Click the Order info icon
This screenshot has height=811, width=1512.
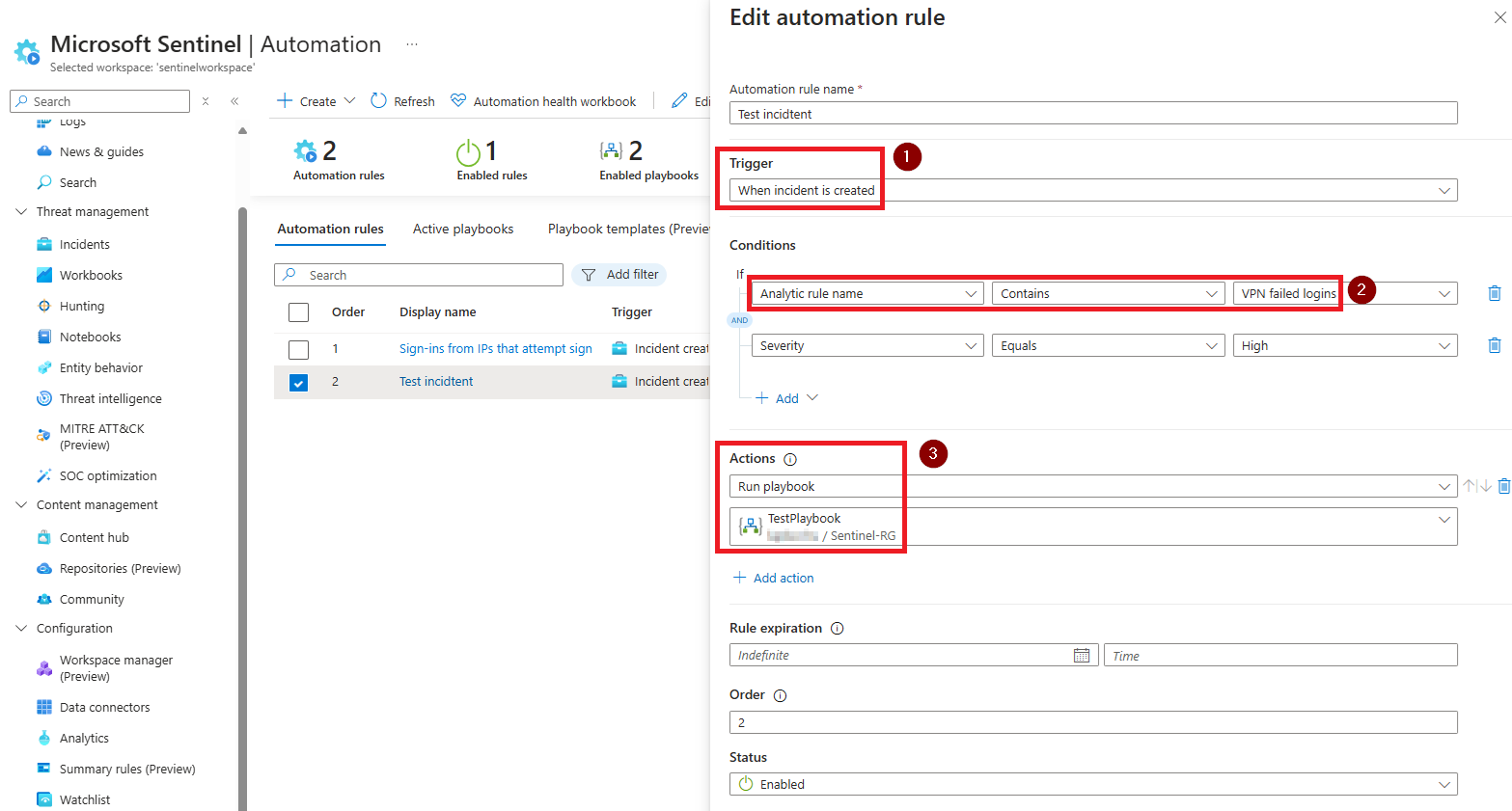780,696
